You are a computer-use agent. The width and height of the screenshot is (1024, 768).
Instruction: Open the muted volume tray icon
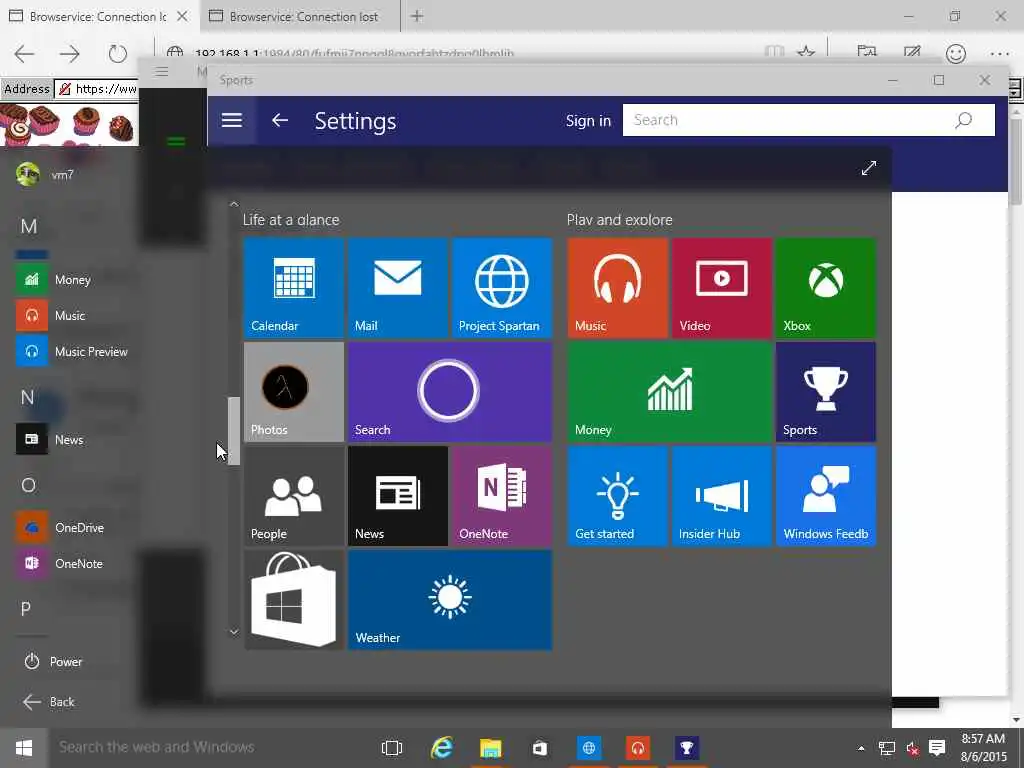[x=912, y=748]
